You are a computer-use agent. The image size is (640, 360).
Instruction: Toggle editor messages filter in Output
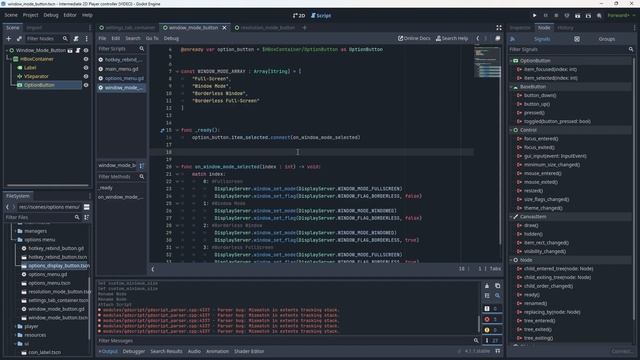[x=491, y=340]
